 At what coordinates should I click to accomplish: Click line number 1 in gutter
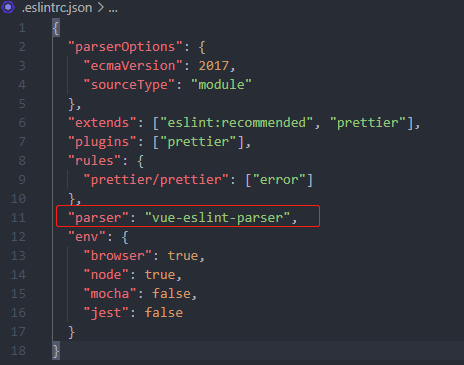click(22, 28)
